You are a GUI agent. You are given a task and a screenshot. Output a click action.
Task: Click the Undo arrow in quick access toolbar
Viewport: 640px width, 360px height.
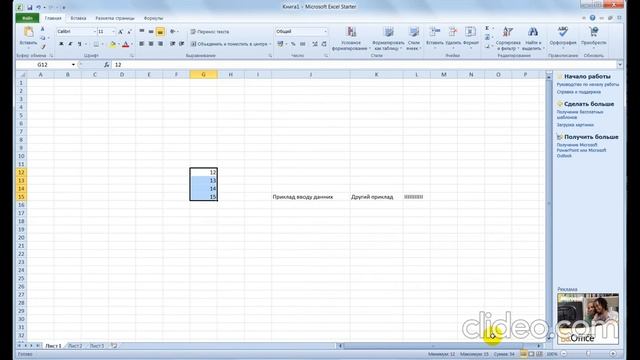38,7
